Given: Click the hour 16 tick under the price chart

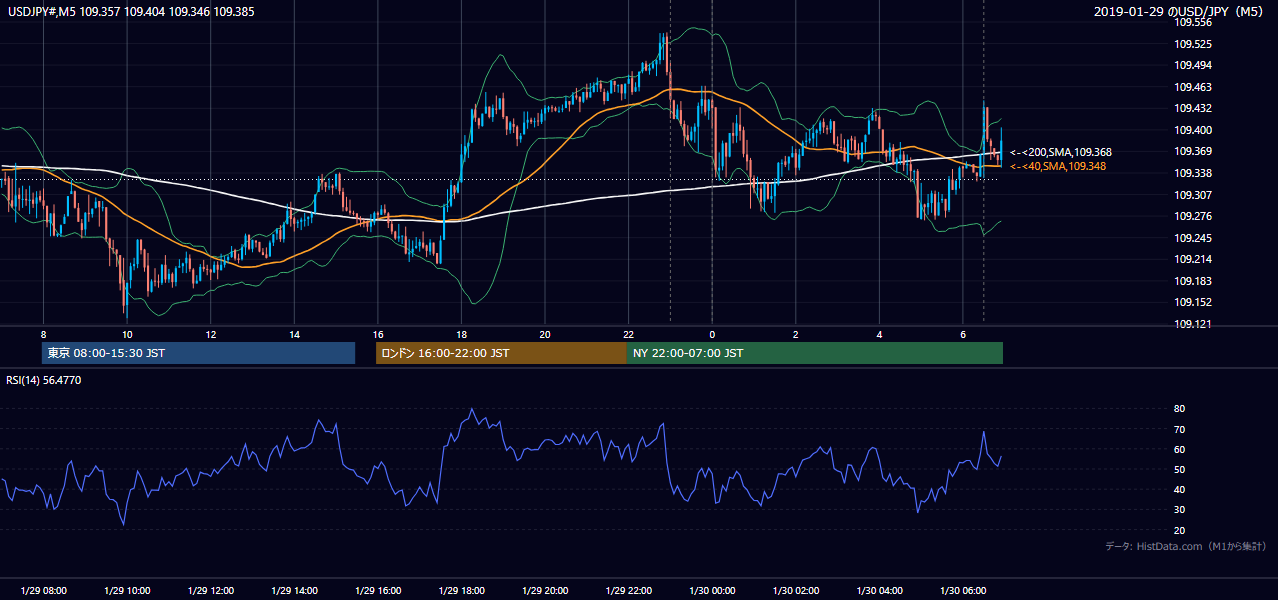Looking at the screenshot, I should pyautogui.click(x=377, y=334).
